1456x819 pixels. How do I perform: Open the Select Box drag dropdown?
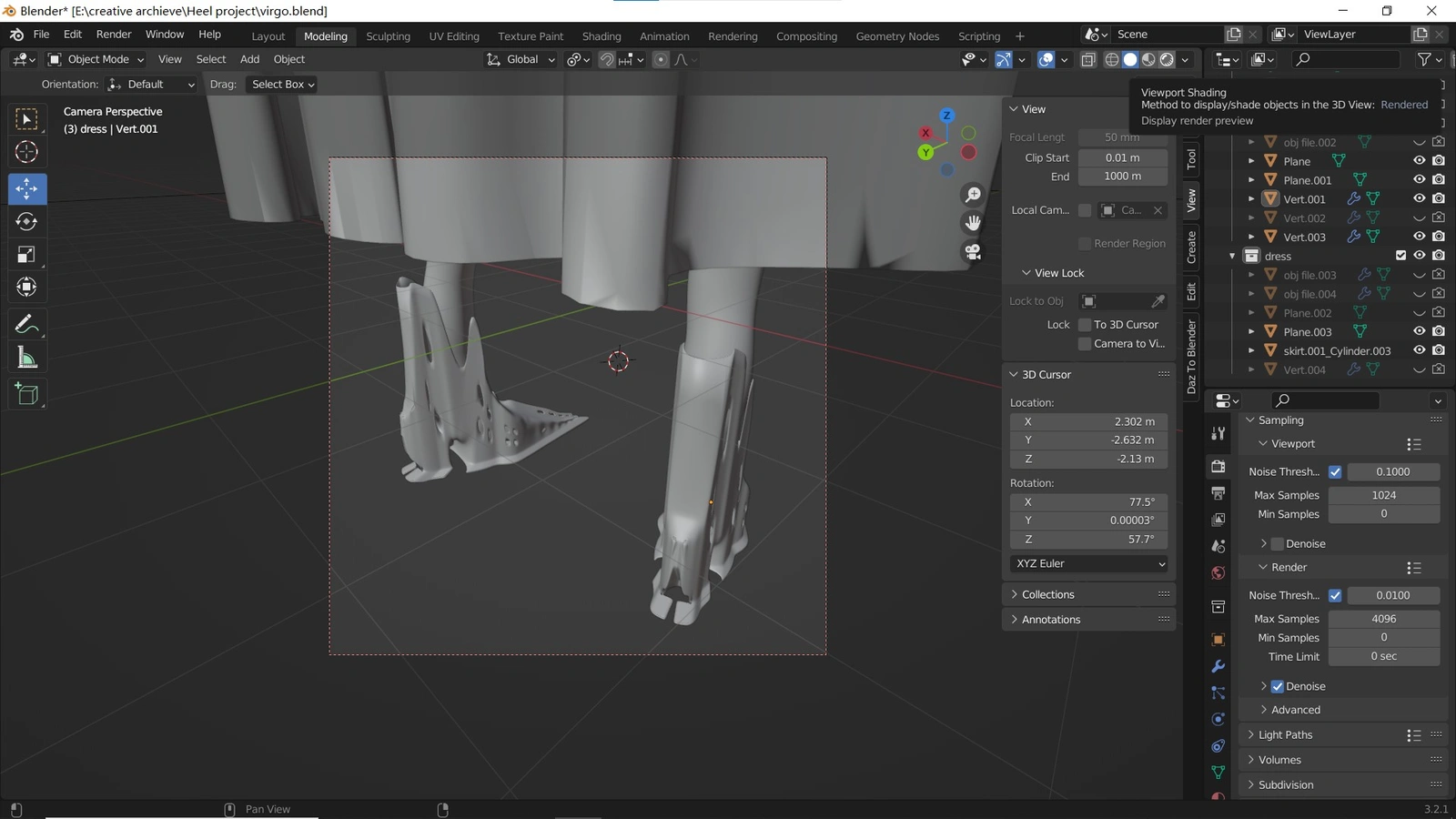tap(282, 84)
